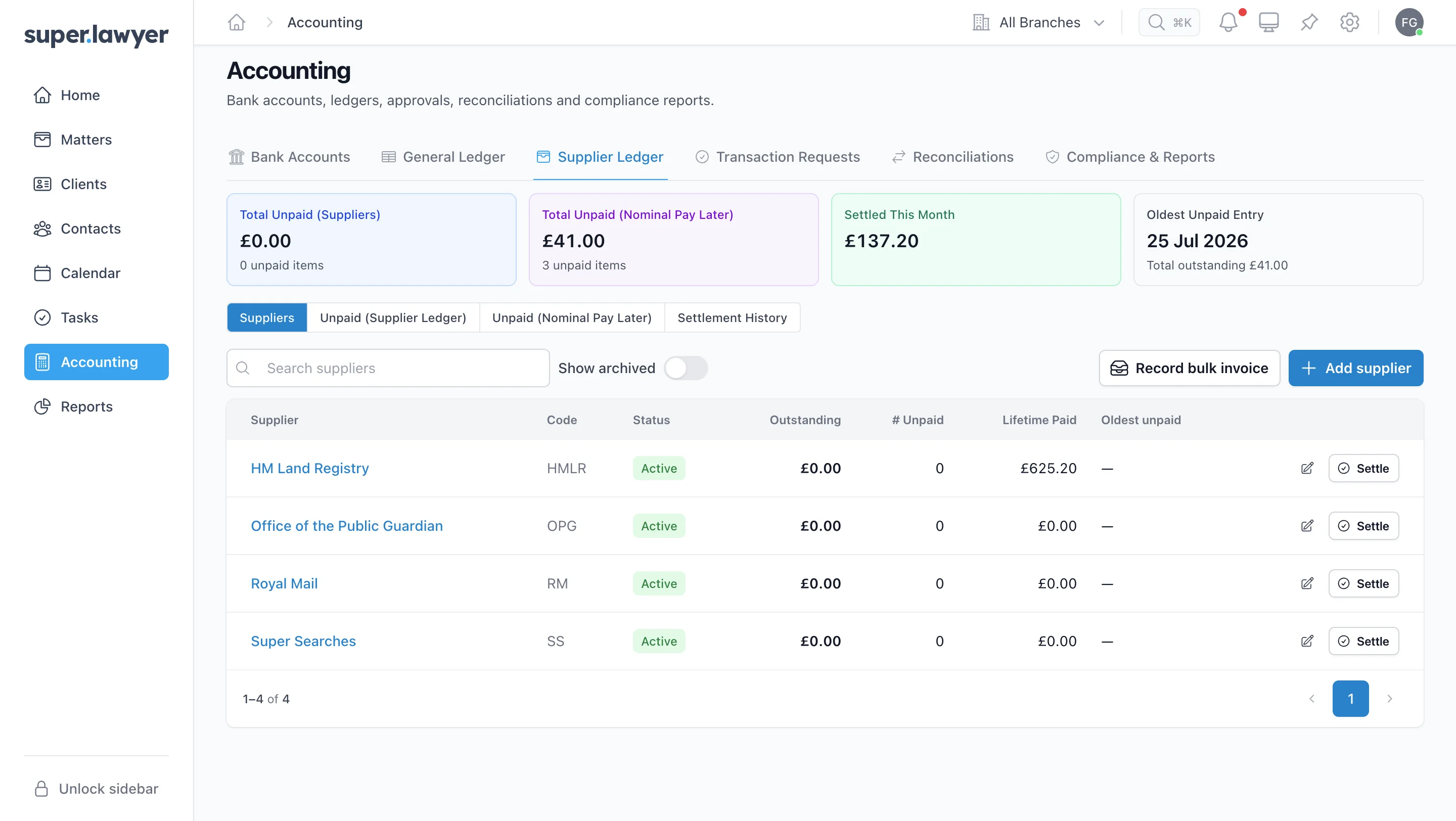The height and width of the screenshot is (821, 1456).
Task: Select Unpaid (Supplier Ledger) sub-tab
Action: 393,317
